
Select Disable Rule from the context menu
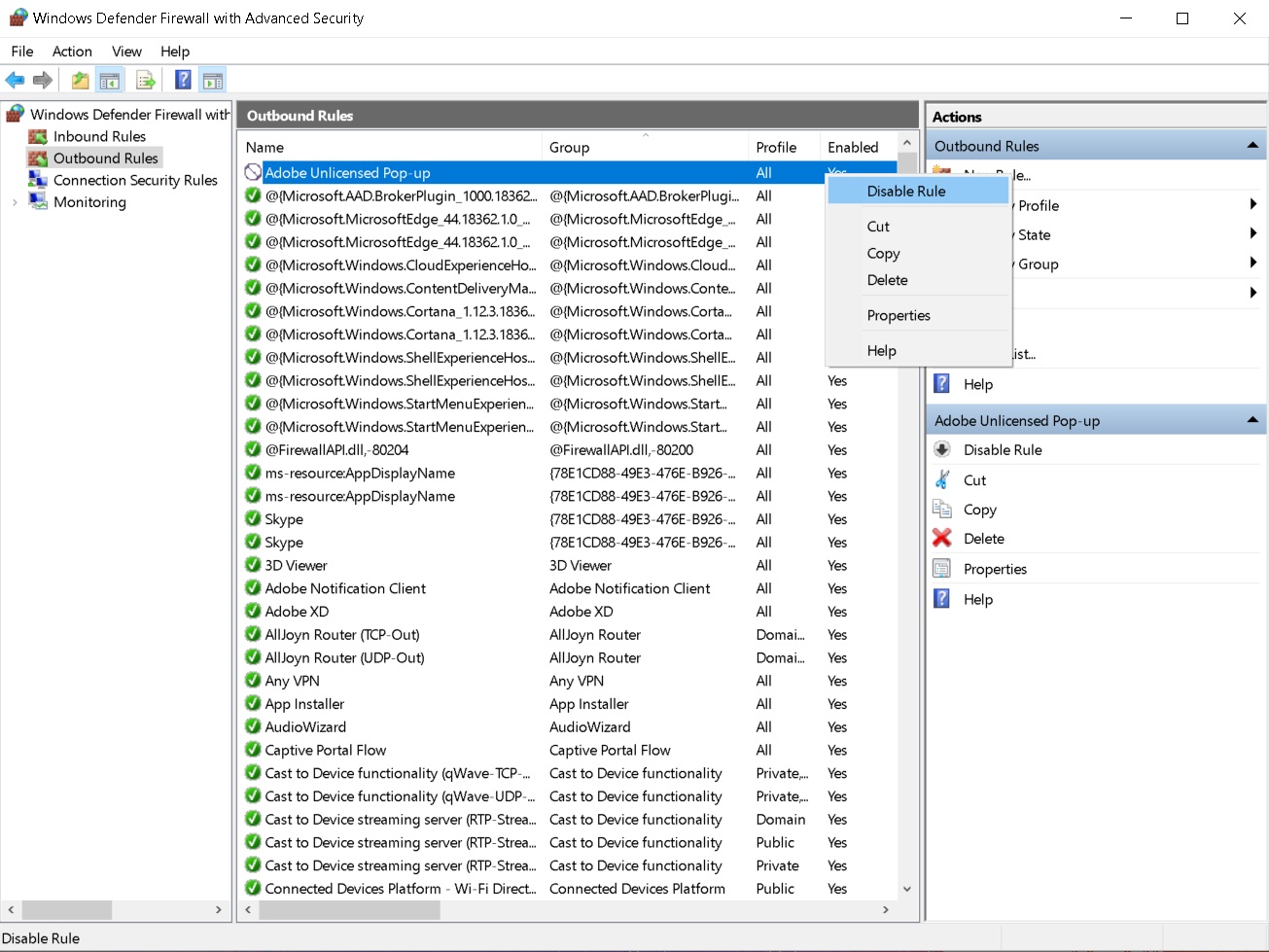point(904,191)
